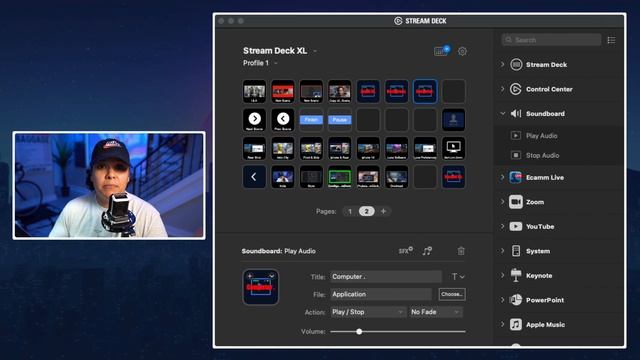Switch to page 1

pyautogui.click(x=350, y=211)
